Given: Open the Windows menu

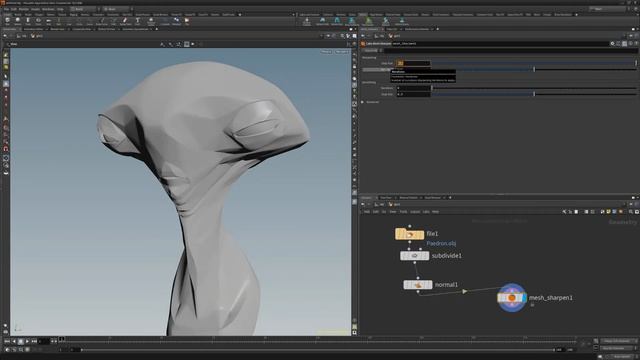Looking at the screenshot, I should pyautogui.click(x=48, y=9).
